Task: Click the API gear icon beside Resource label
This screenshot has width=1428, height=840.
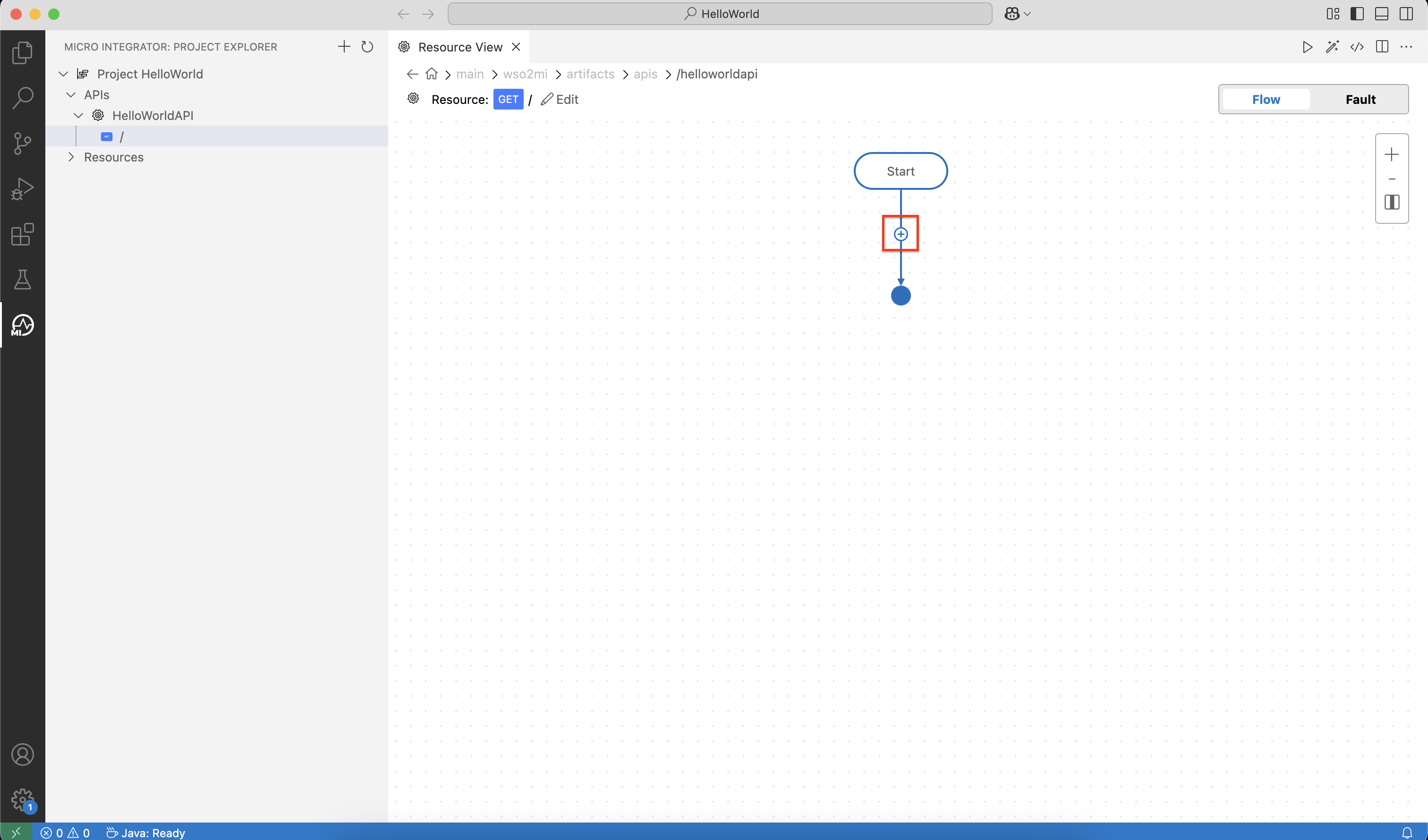Action: tap(414, 99)
